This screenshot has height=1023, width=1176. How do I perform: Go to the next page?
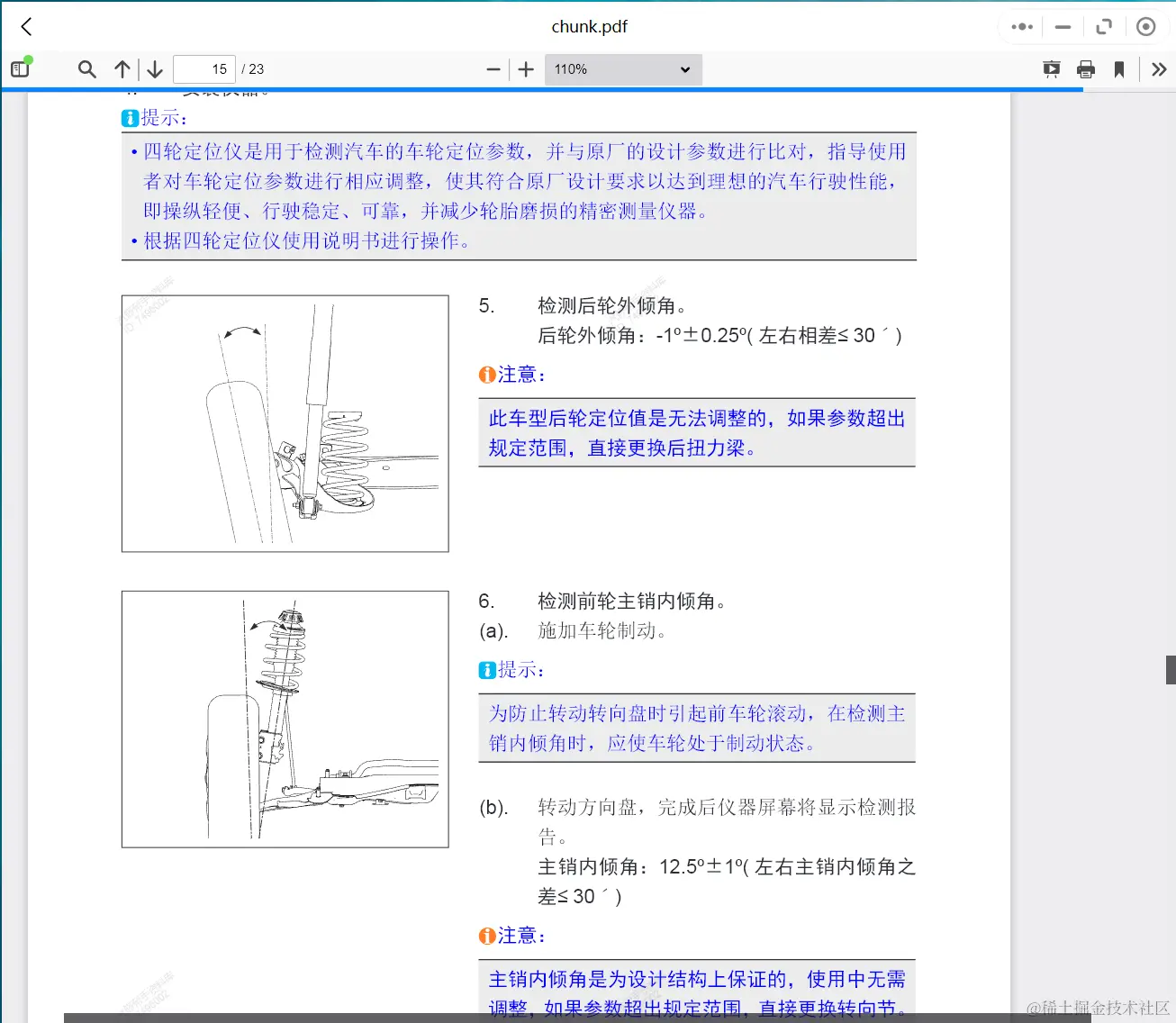[154, 68]
